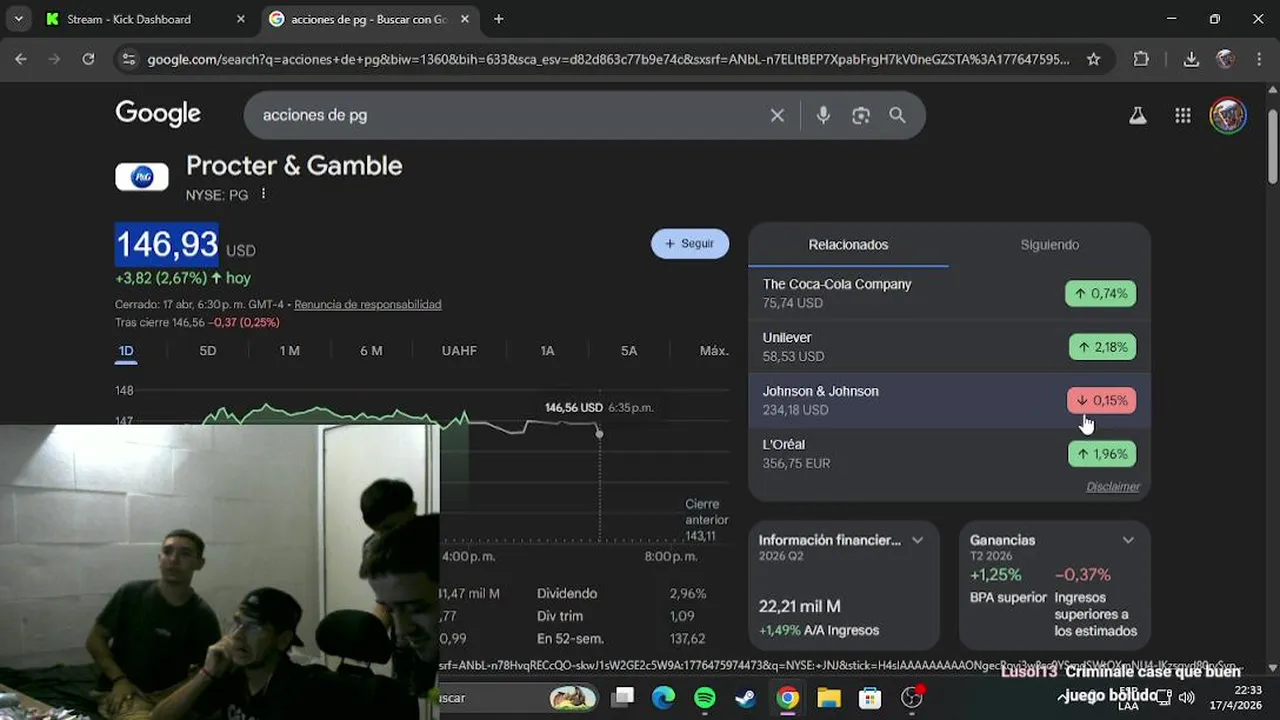Screen dimensions: 1280x720
Task: Select the 5D chart range
Action: point(208,351)
